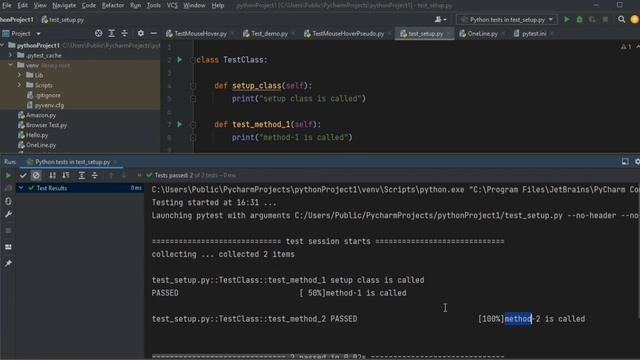Hide the Project panel with minus icon

click(153, 33)
